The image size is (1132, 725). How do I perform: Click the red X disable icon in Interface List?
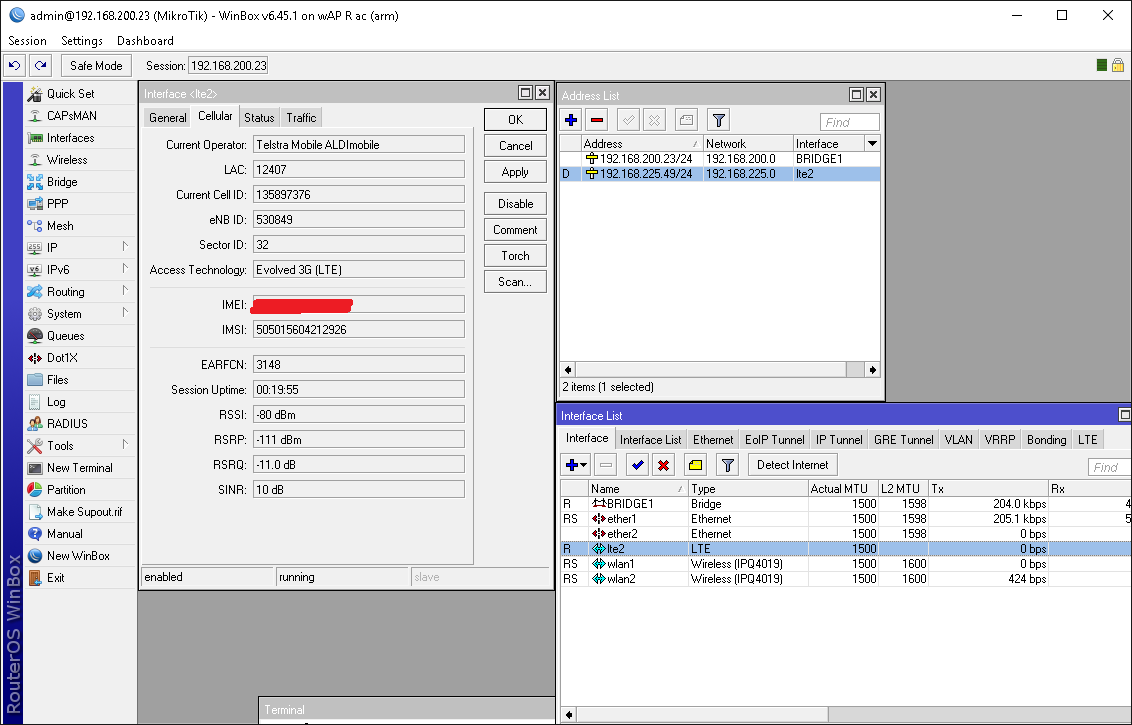pos(663,465)
